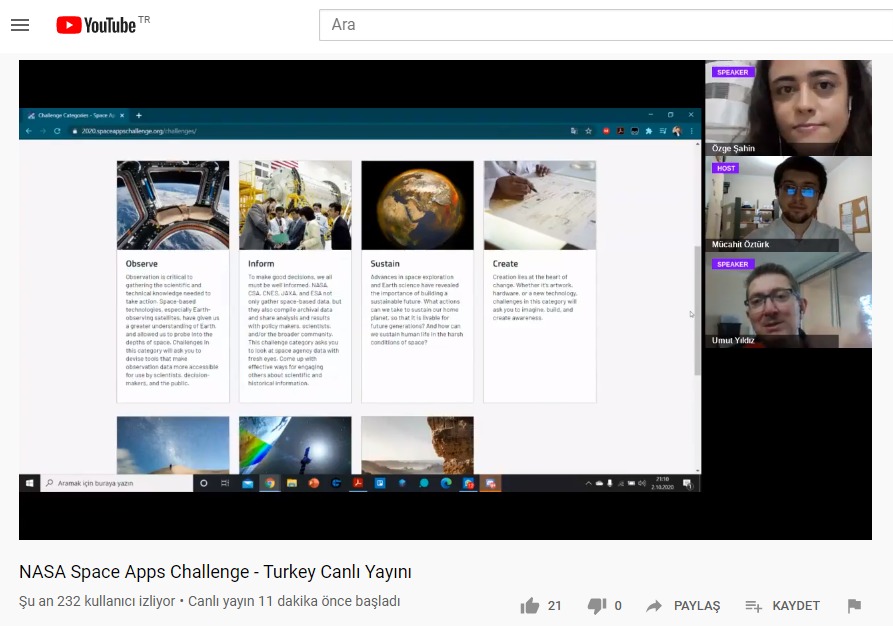Image resolution: width=893 pixels, height=626 pixels.
Task: Click the 'Inform' card heading
Action: [x=261, y=264]
